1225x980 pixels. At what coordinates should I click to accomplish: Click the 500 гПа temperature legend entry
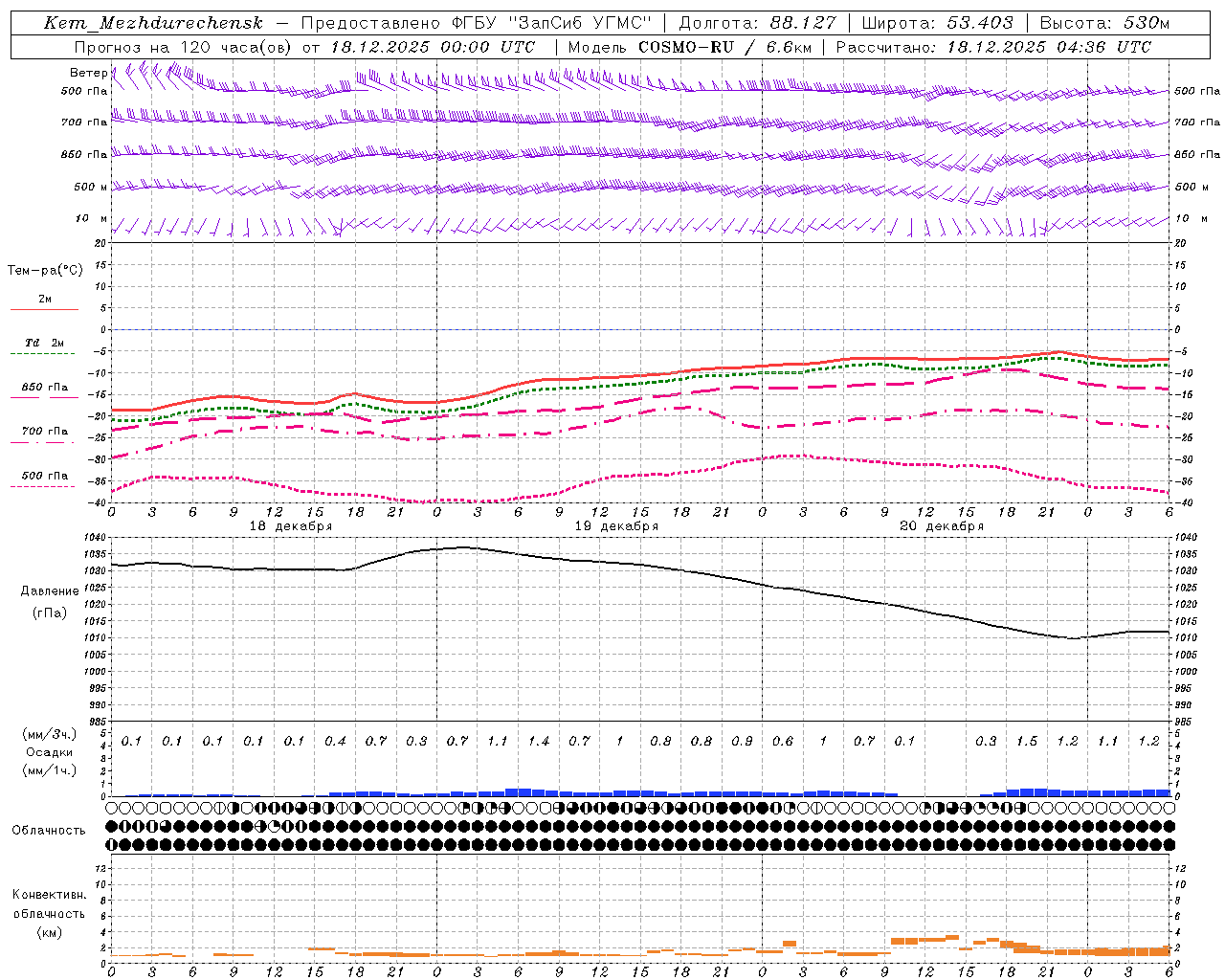[45, 476]
